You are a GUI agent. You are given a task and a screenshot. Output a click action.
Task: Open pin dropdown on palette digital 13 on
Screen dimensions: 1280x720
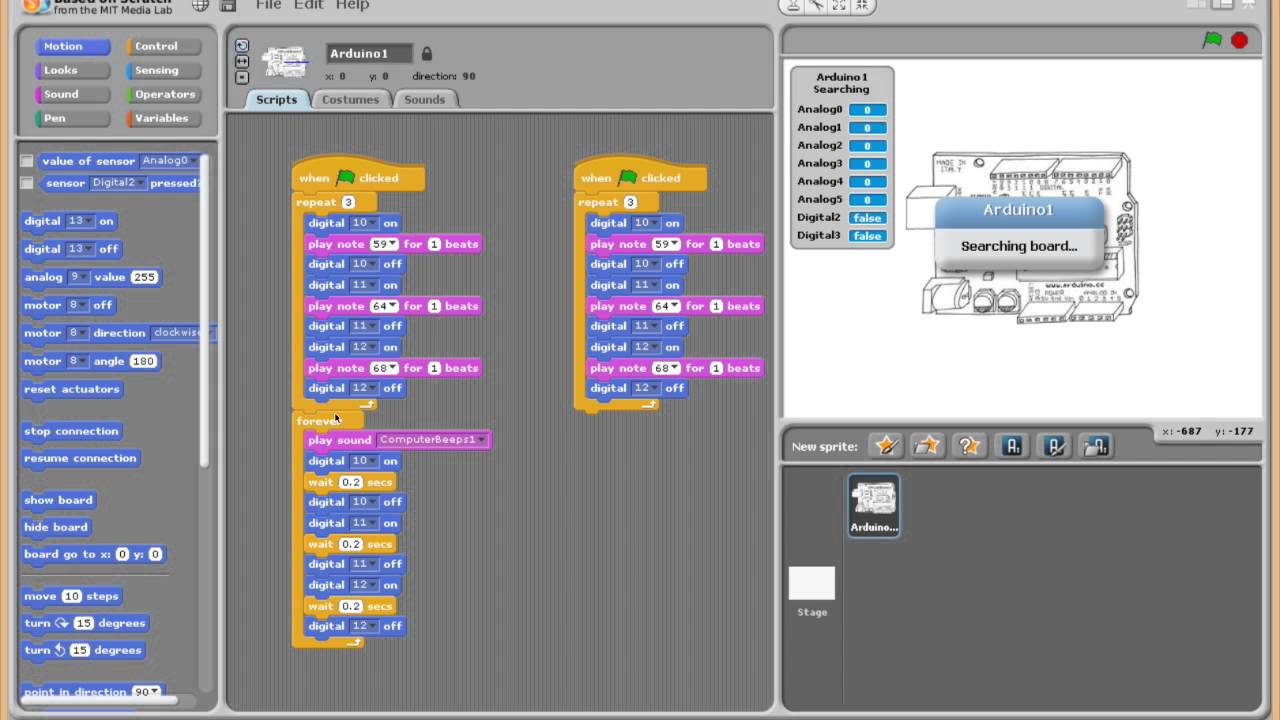80,221
